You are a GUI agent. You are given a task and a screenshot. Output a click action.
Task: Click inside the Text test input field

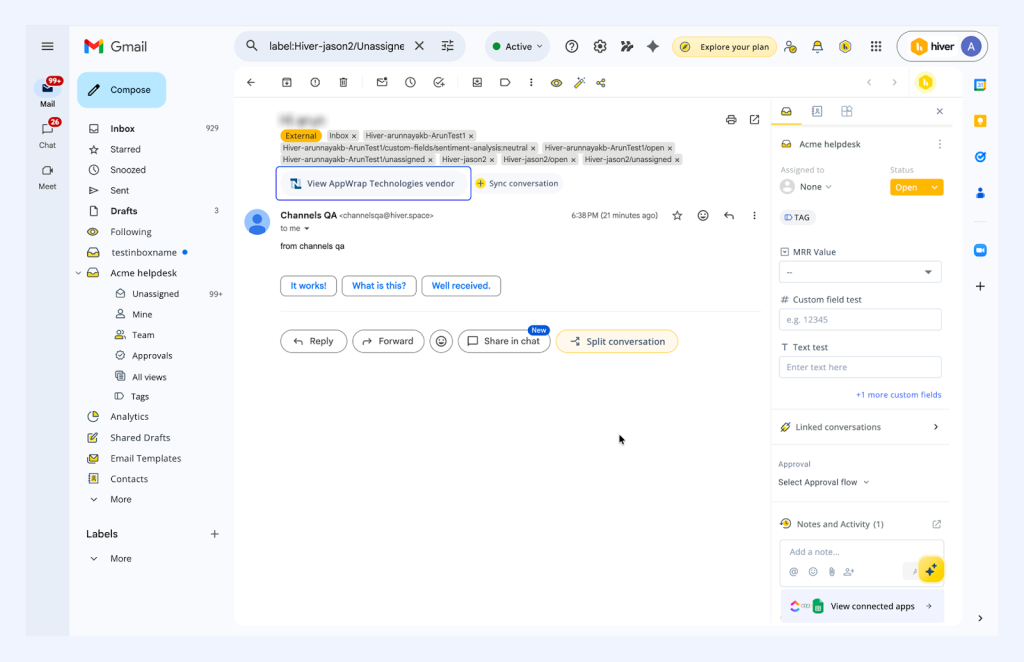pyautogui.click(x=860, y=367)
